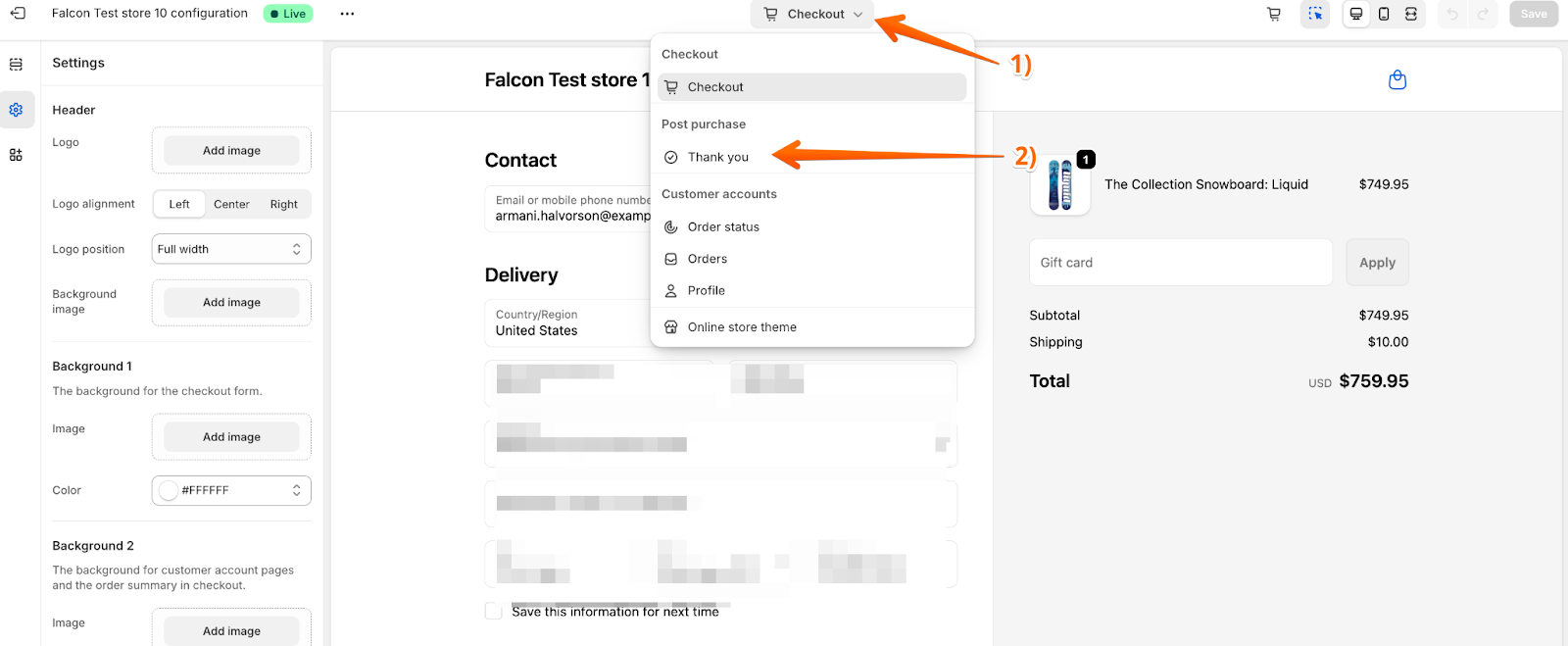The width and height of the screenshot is (1568, 646).
Task: Open the Apps panel icon in sidebar
Action: pyautogui.click(x=16, y=155)
